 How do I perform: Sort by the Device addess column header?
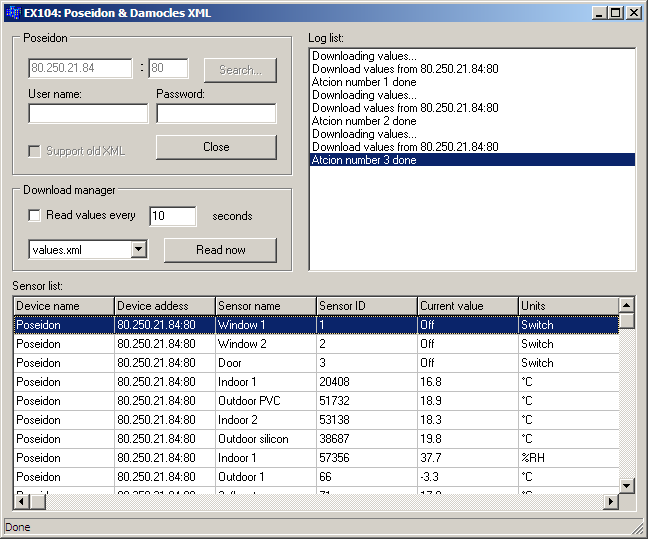pos(164,306)
